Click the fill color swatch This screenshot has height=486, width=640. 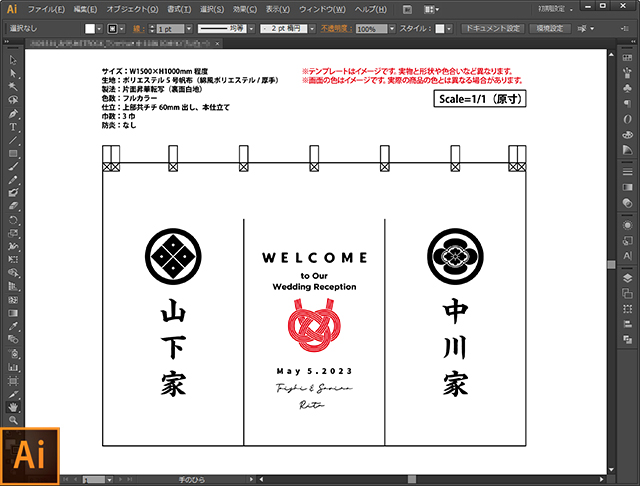[90, 29]
